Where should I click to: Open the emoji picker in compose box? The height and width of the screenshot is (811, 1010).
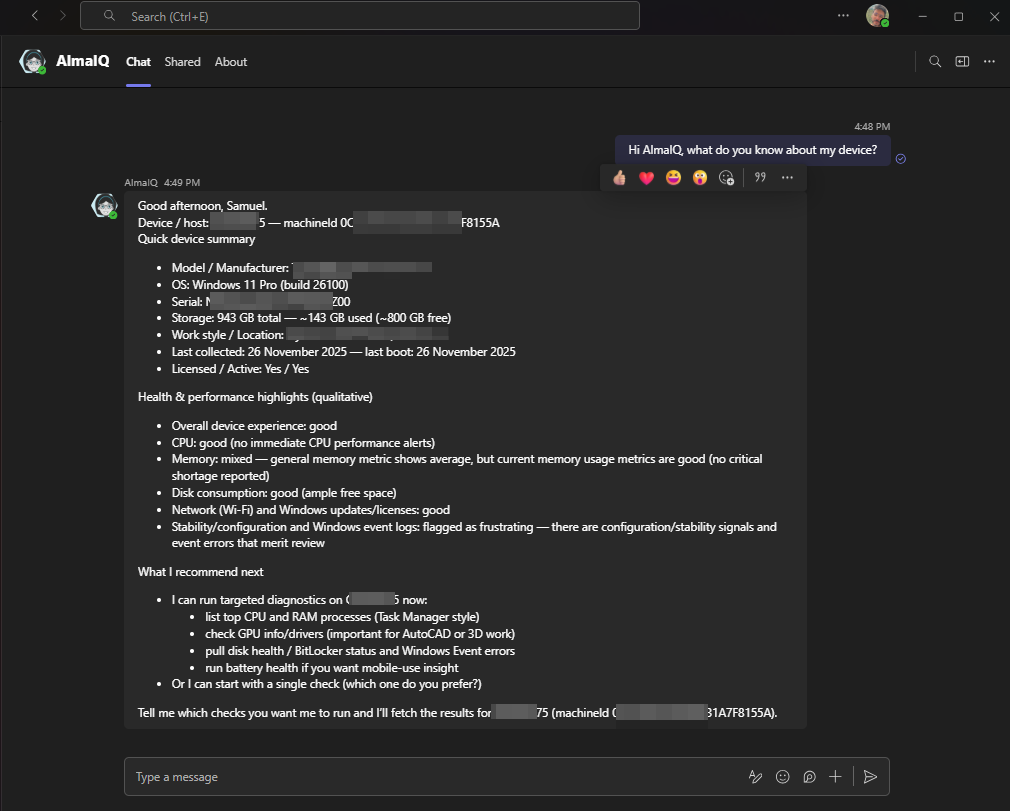point(783,777)
